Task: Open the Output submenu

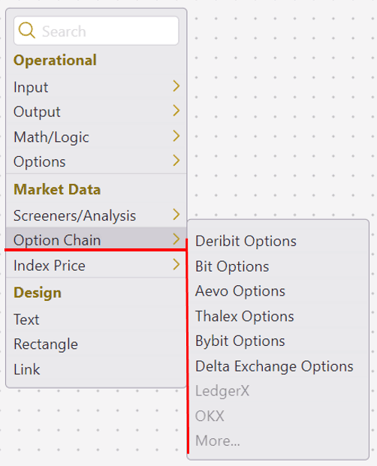Action: pyautogui.click(x=96, y=111)
